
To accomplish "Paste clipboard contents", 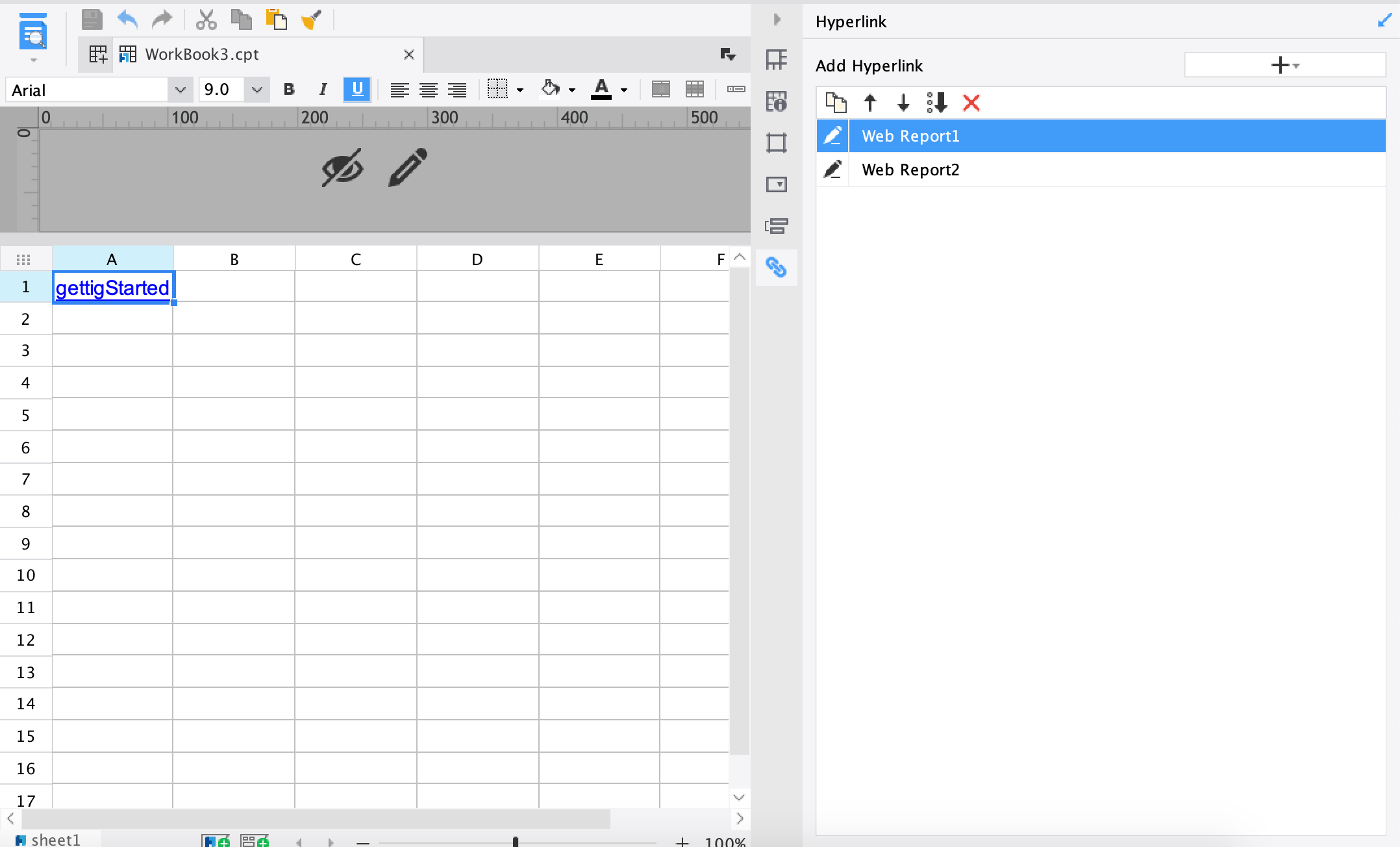I will [276, 20].
